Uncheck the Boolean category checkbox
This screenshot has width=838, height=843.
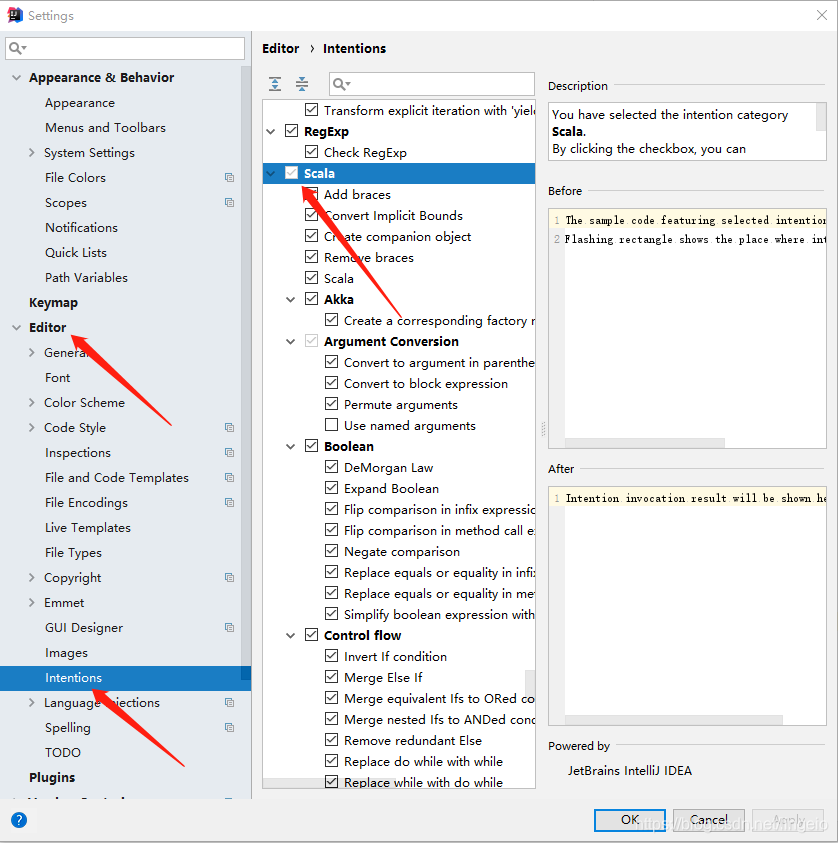[x=311, y=445]
